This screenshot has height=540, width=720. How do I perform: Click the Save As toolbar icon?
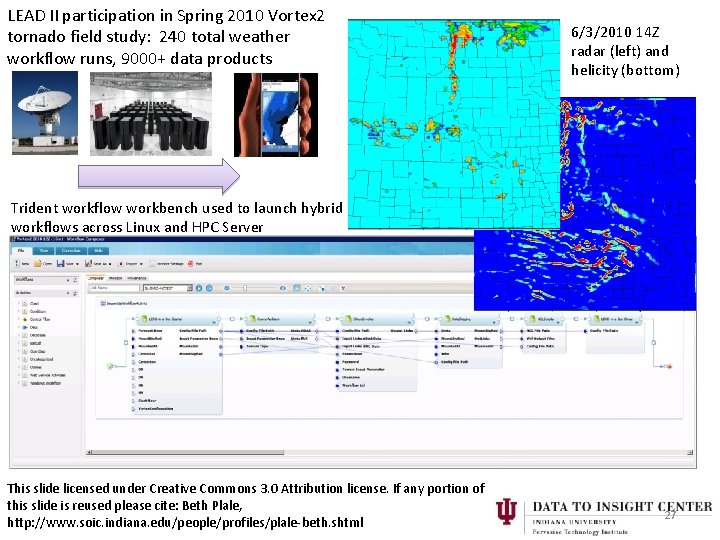[x=88, y=264]
